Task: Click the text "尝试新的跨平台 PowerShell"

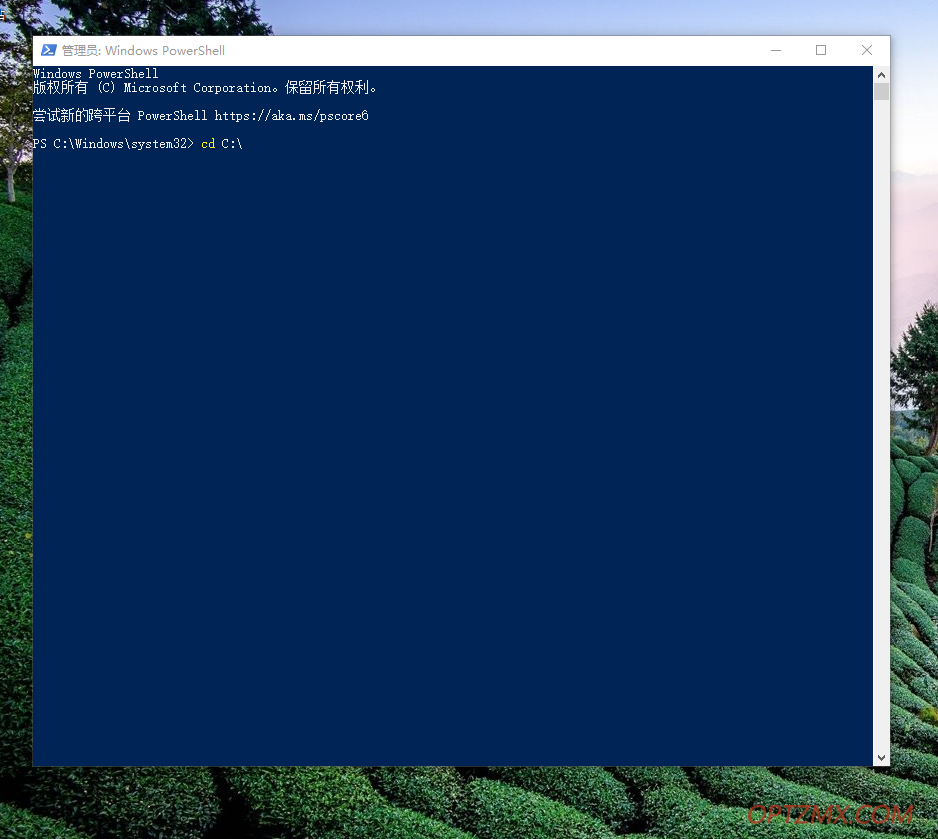Action: [x=120, y=115]
